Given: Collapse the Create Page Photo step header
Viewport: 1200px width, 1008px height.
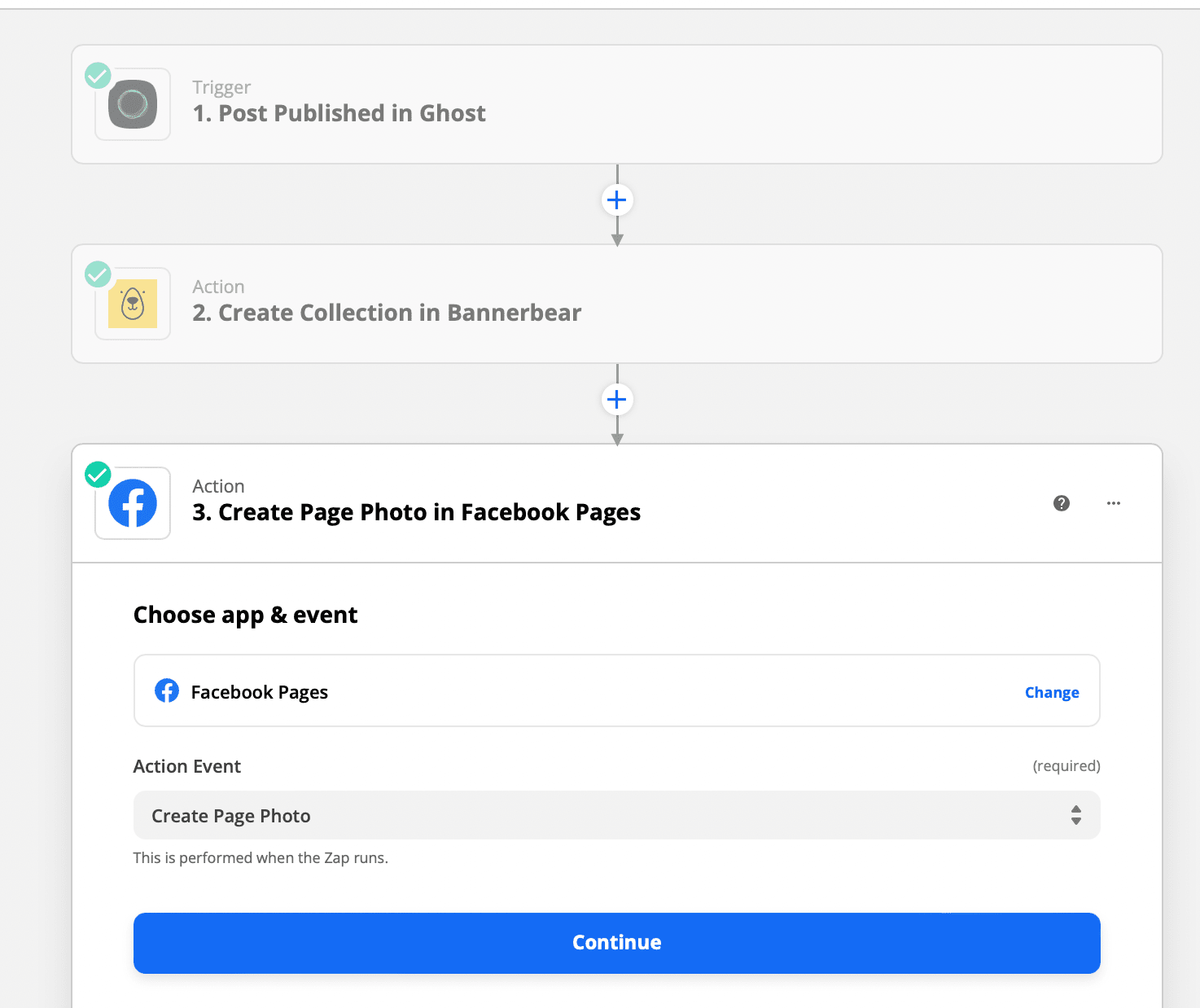Looking at the screenshot, I should tap(617, 503).
